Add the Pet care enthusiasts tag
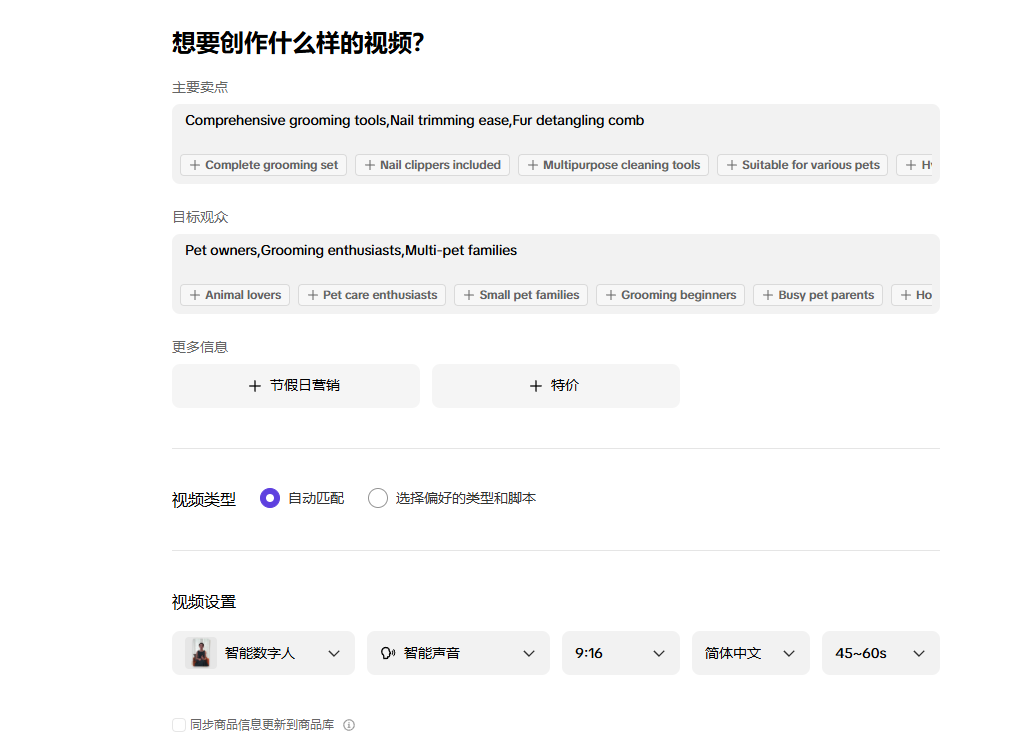Screen dimensions: 1021x746 (x=372, y=295)
